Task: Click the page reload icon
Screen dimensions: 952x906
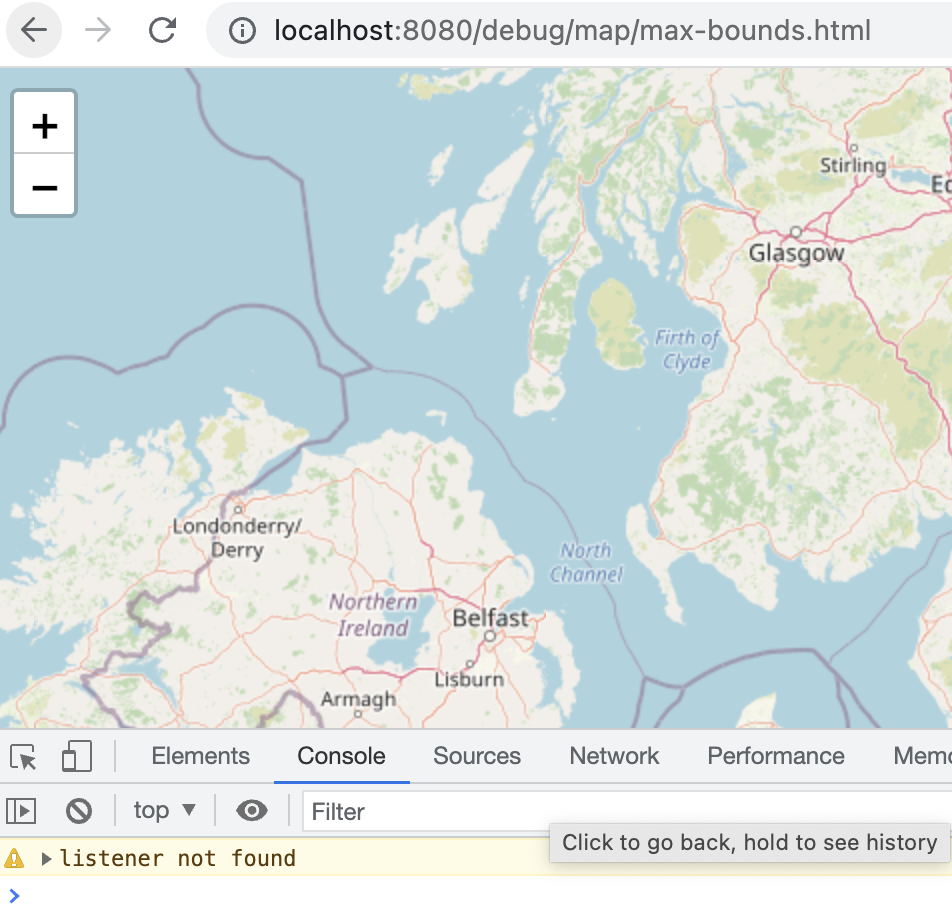Action: (163, 30)
